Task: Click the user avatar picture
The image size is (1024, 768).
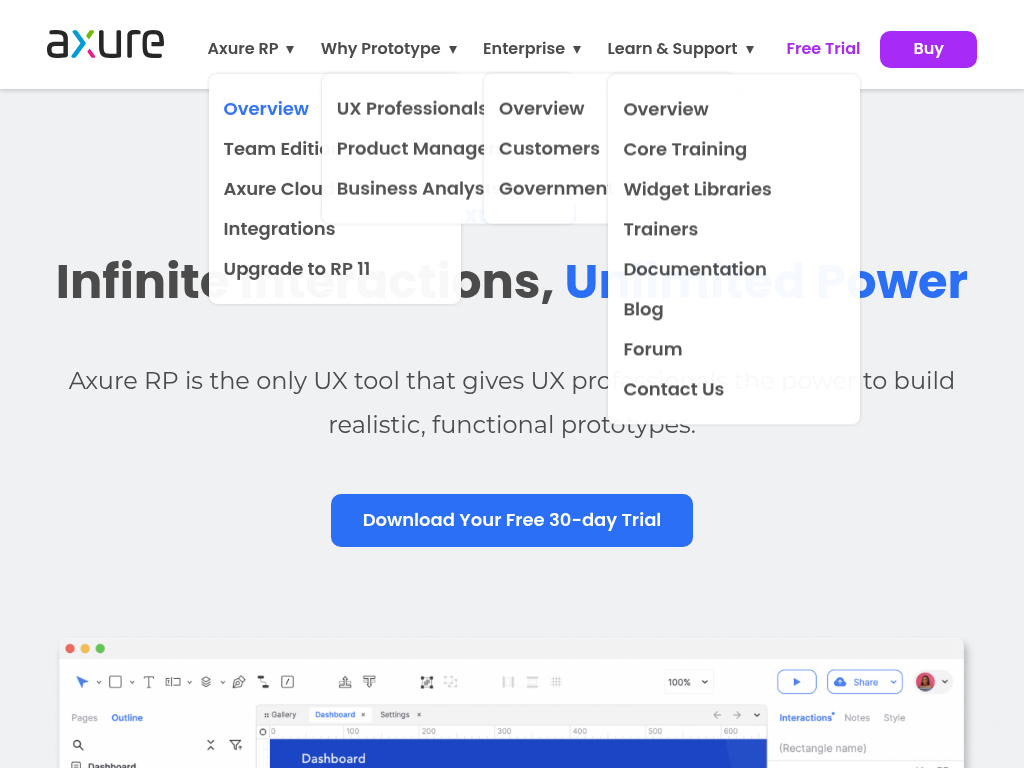Action: pyautogui.click(x=925, y=682)
